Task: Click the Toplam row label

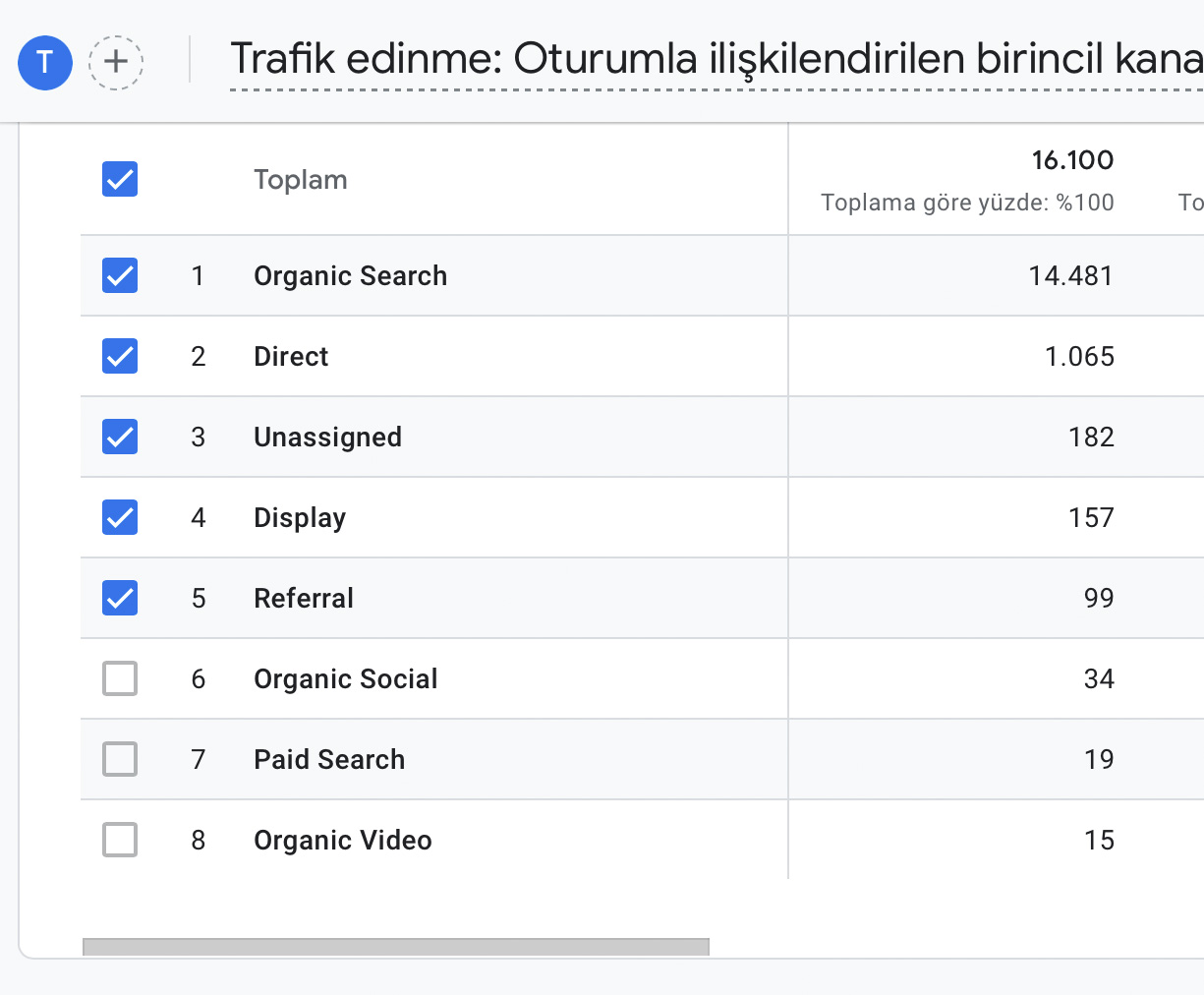Action: coord(301,180)
